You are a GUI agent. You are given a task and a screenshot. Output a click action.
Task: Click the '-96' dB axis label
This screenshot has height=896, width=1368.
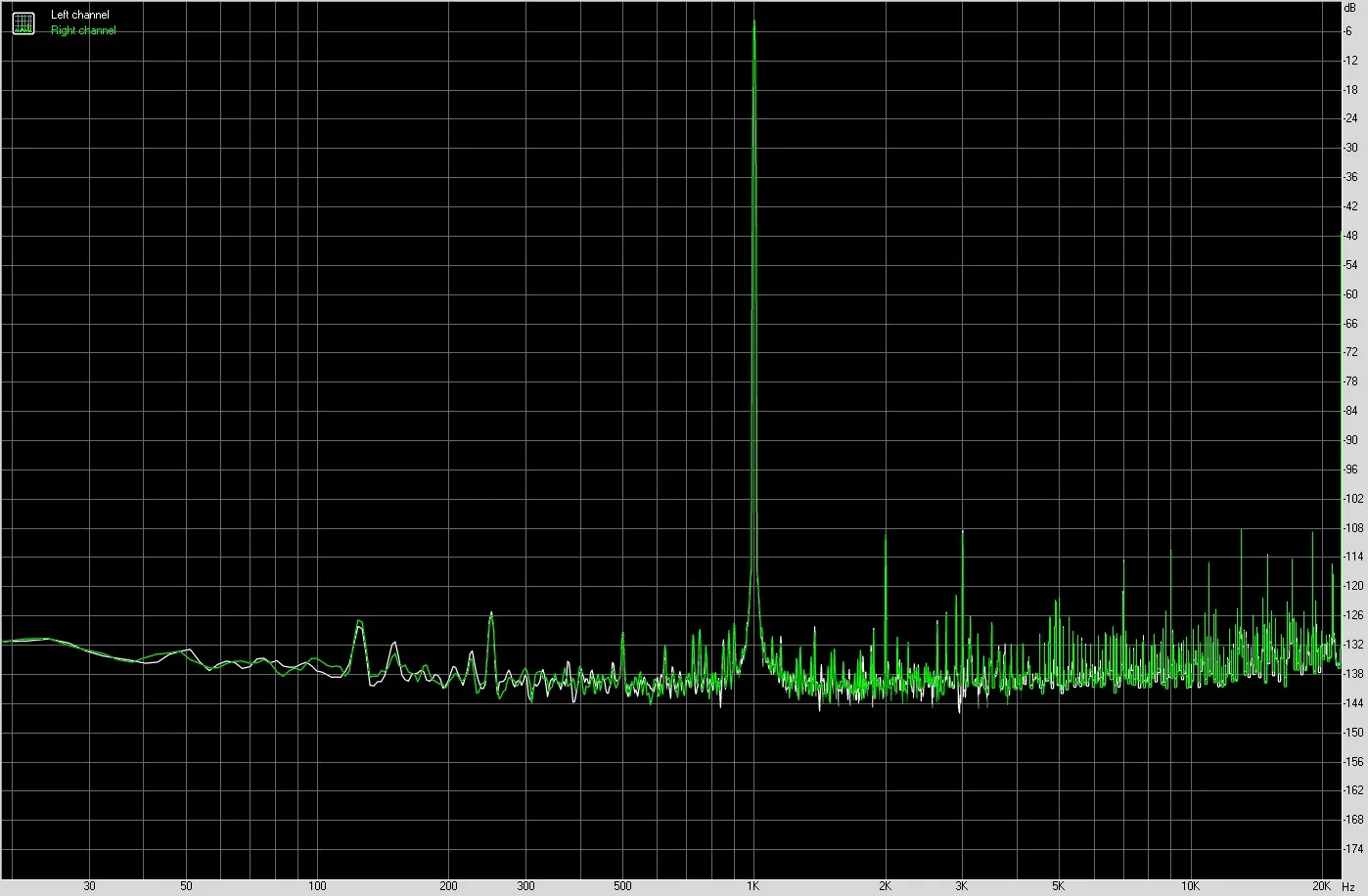click(x=1351, y=470)
